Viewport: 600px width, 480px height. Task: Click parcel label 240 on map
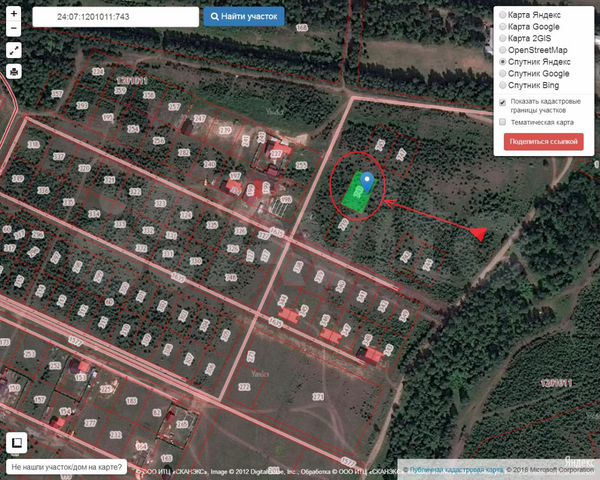click(x=209, y=164)
